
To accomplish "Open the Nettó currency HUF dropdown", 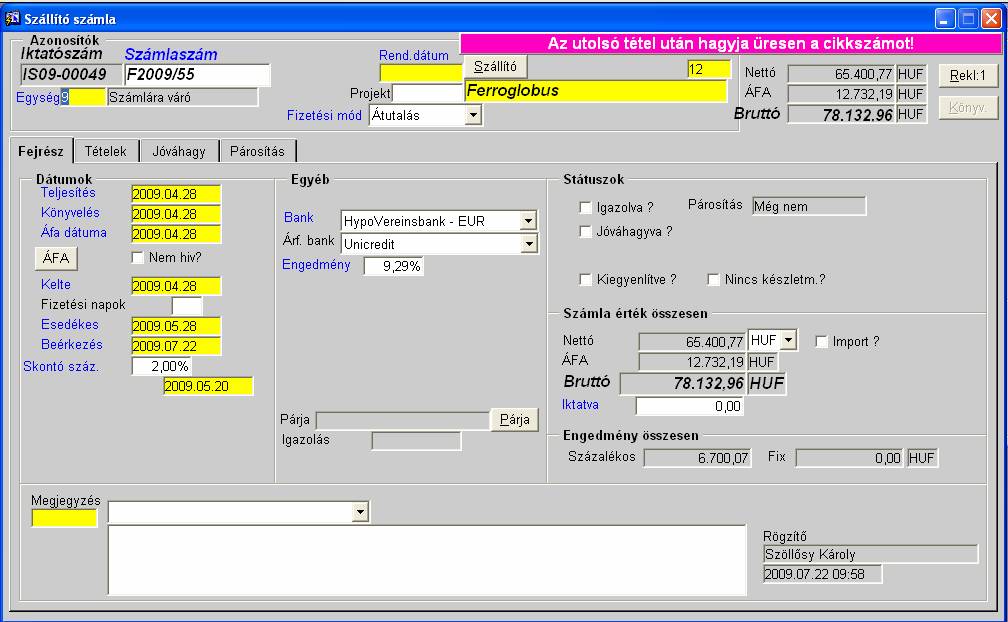I will [789, 340].
